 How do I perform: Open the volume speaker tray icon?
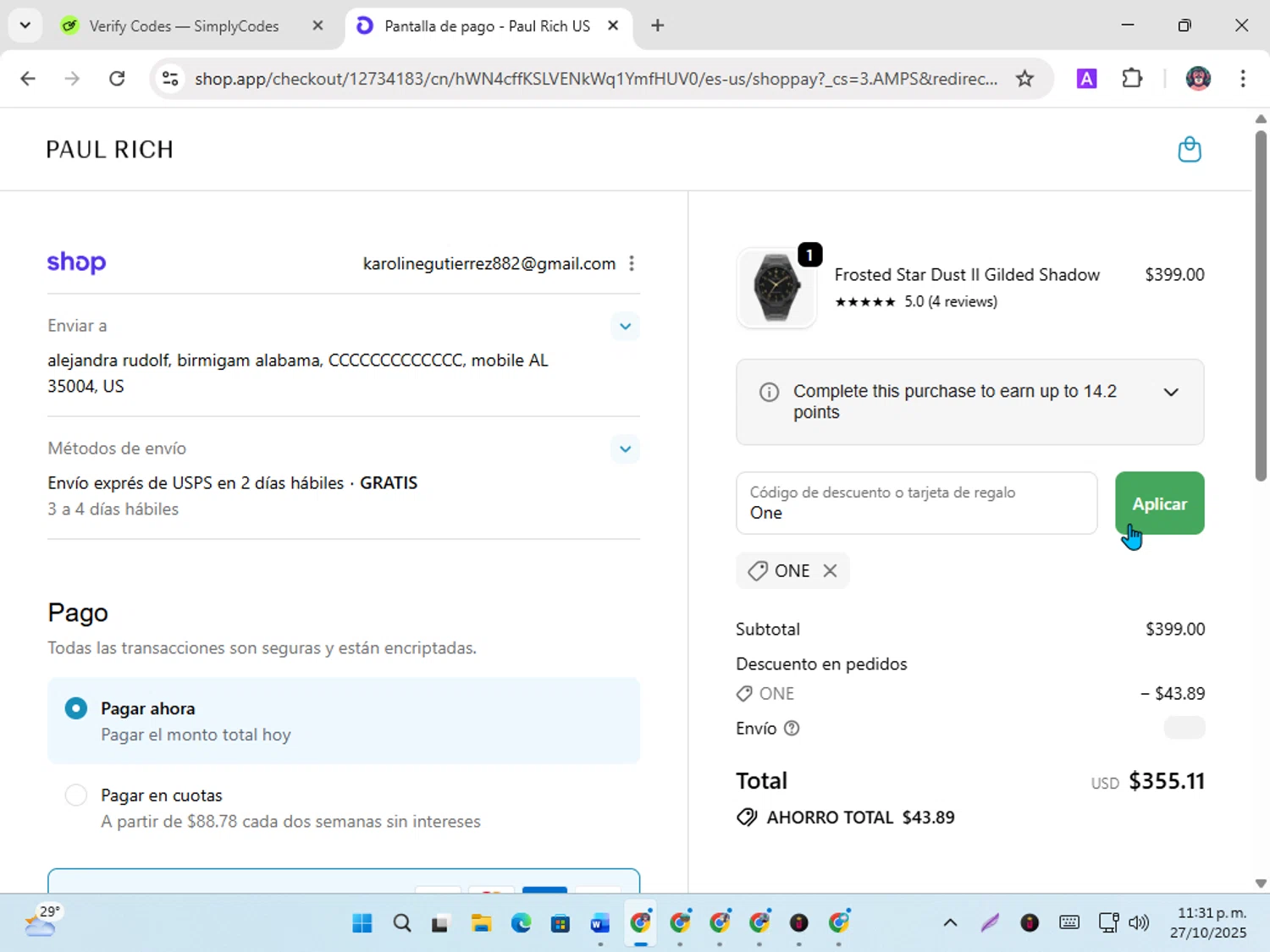pyautogui.click(x=1139, y=923)
